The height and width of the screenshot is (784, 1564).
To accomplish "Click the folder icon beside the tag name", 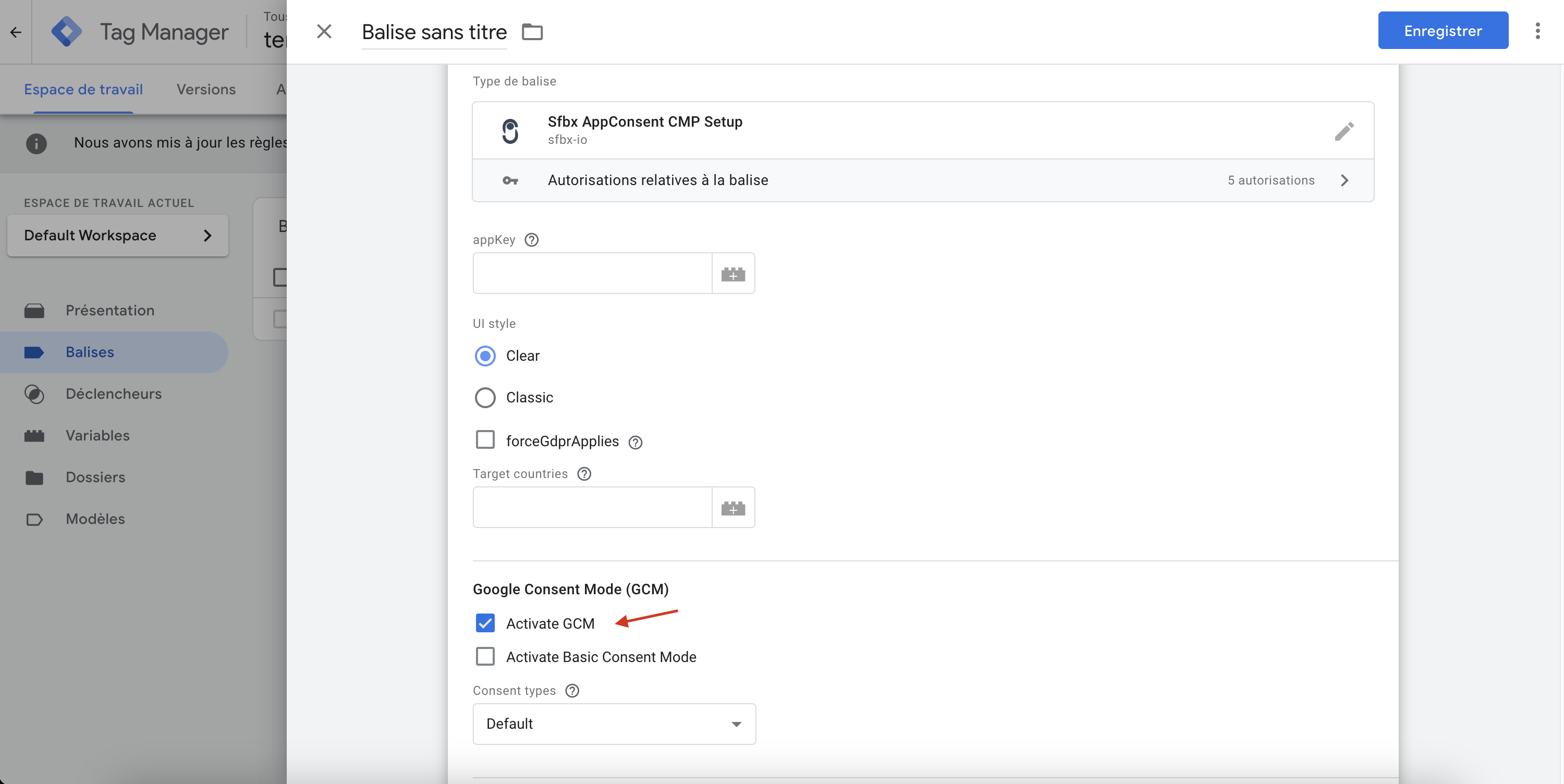I will pyautogui.click(x=532, y=32).
